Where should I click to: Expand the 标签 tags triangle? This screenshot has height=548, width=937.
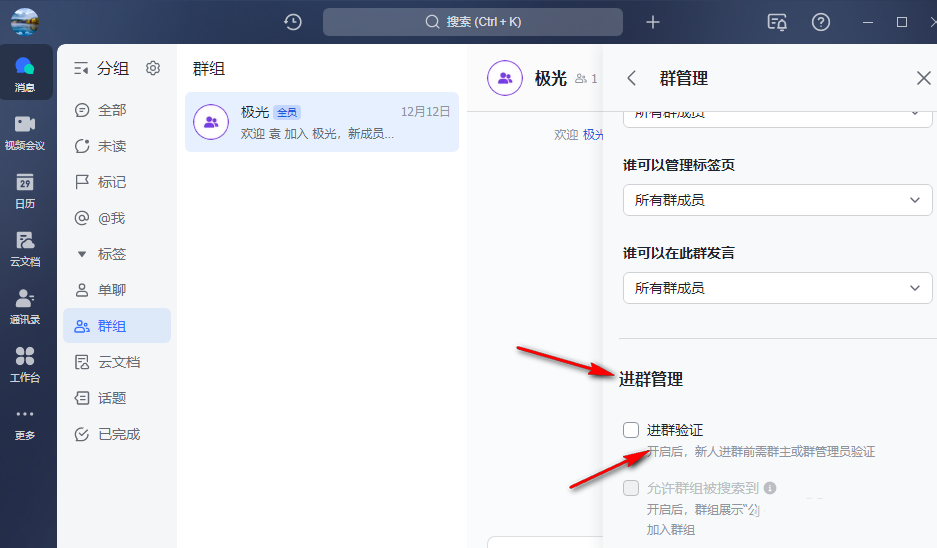(x=82, y=254)
